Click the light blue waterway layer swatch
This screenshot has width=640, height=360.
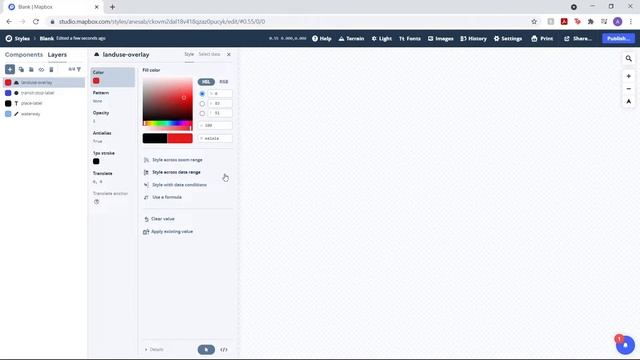pos(8,114)
